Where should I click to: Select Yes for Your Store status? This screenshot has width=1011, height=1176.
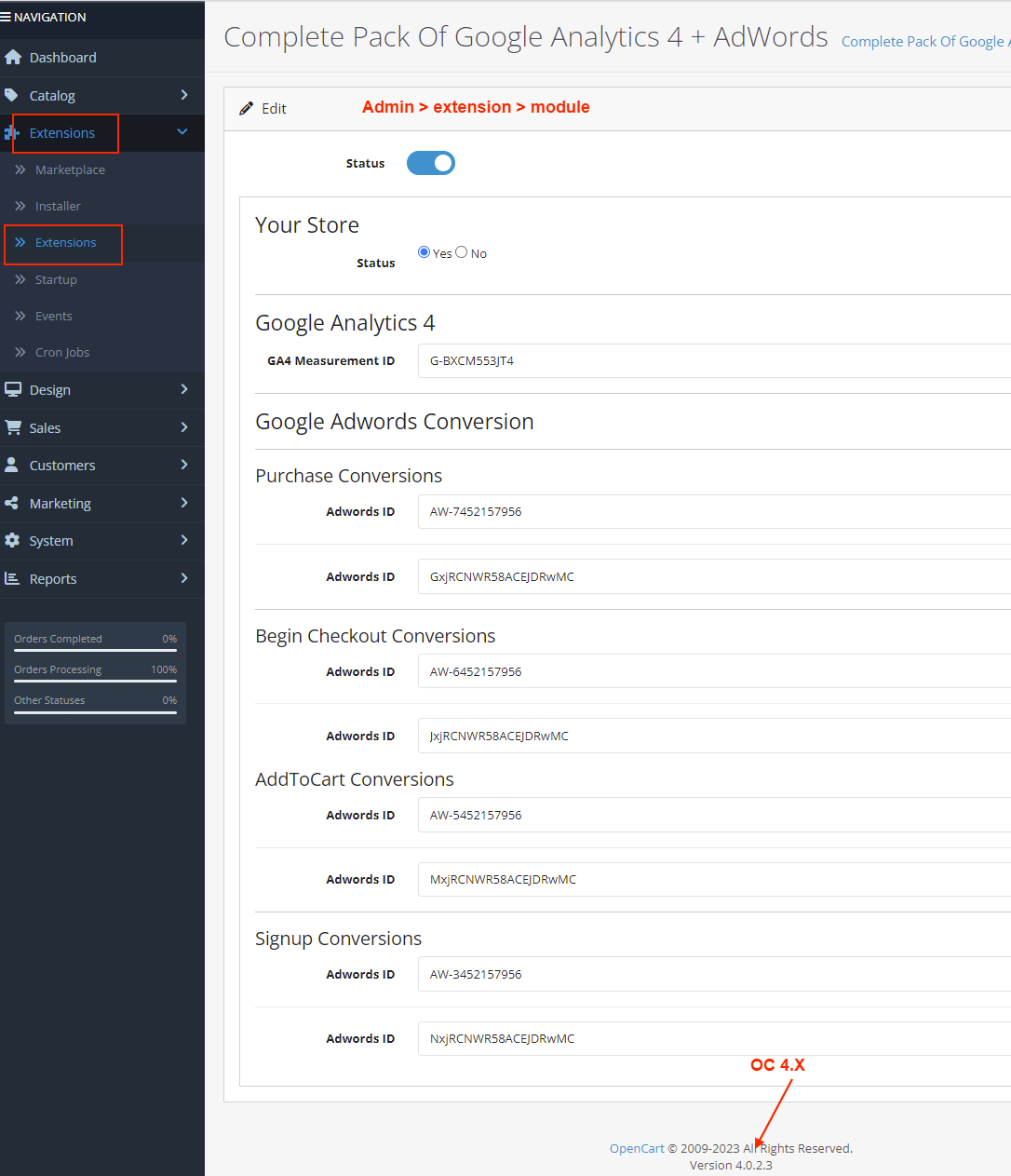(425, 252)
